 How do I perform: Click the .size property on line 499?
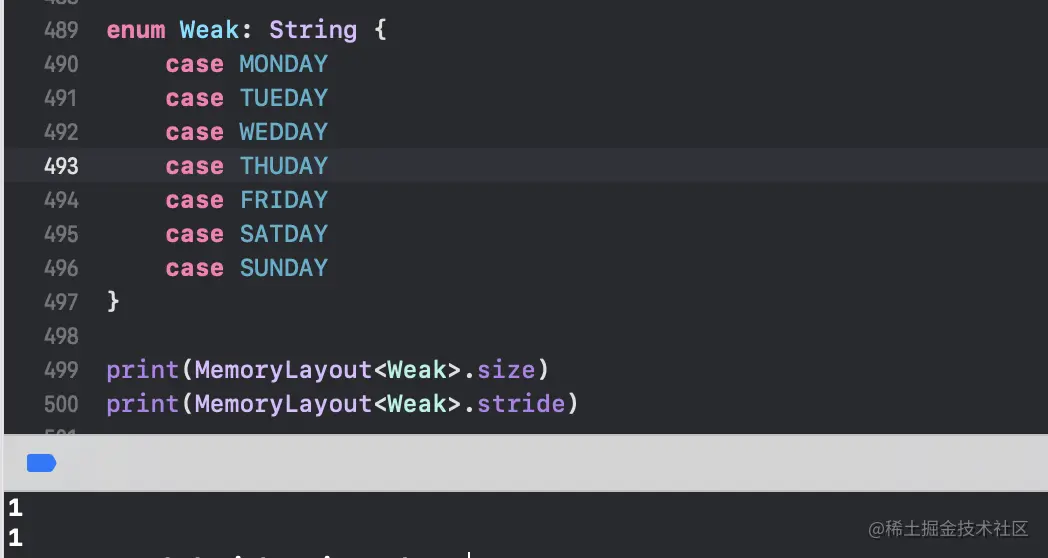point(505,370)
